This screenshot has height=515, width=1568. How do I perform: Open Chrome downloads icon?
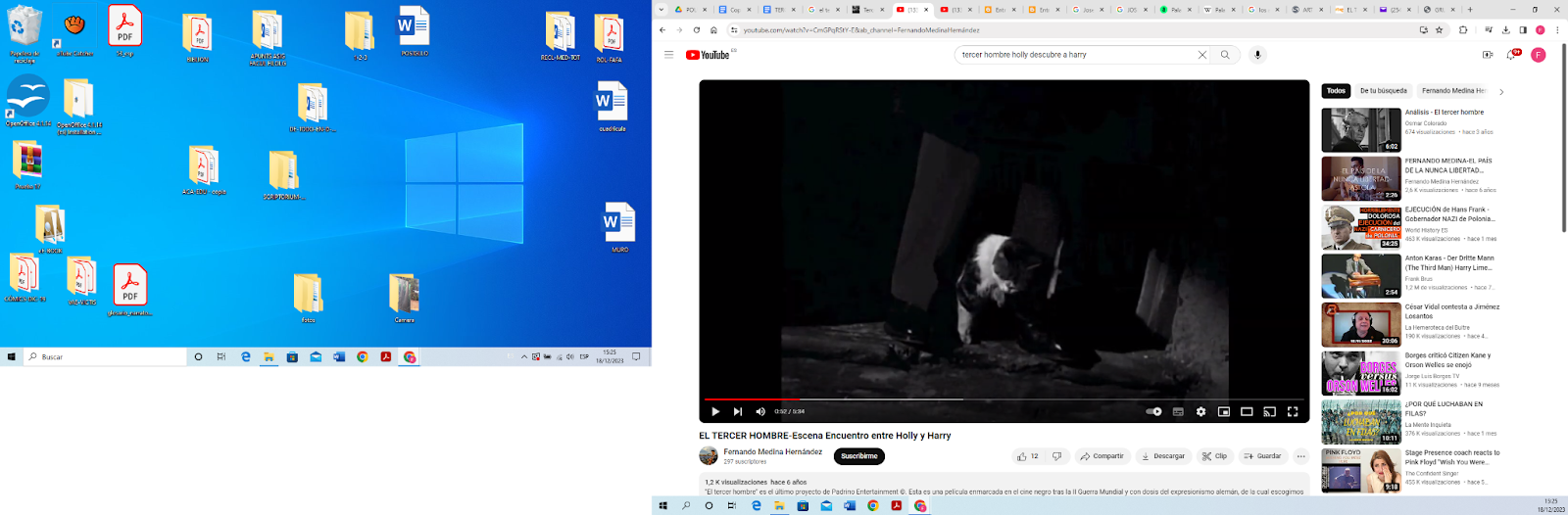coord(1506,30)
